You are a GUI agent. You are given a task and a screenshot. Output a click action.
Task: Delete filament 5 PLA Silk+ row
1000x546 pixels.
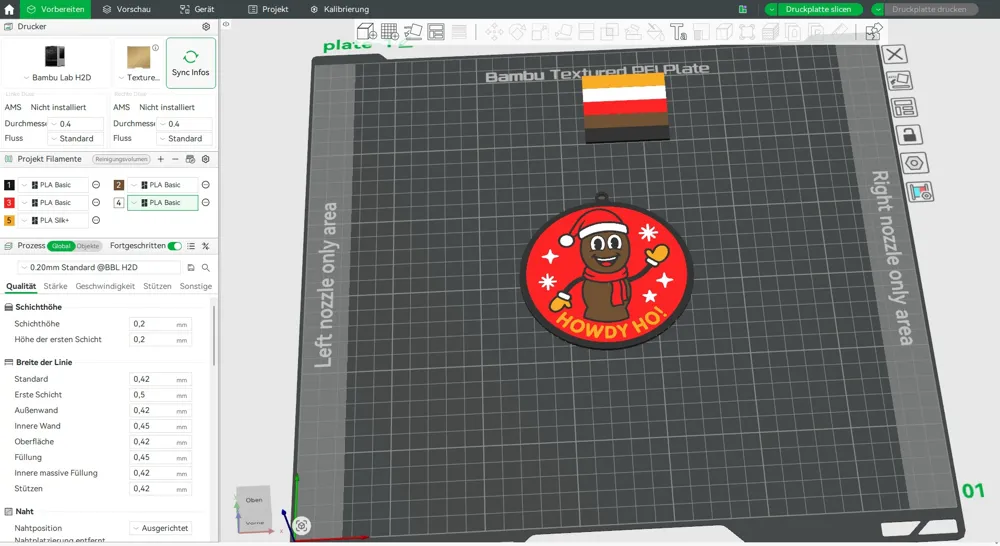pyautogui.click(x=96, y=220)
